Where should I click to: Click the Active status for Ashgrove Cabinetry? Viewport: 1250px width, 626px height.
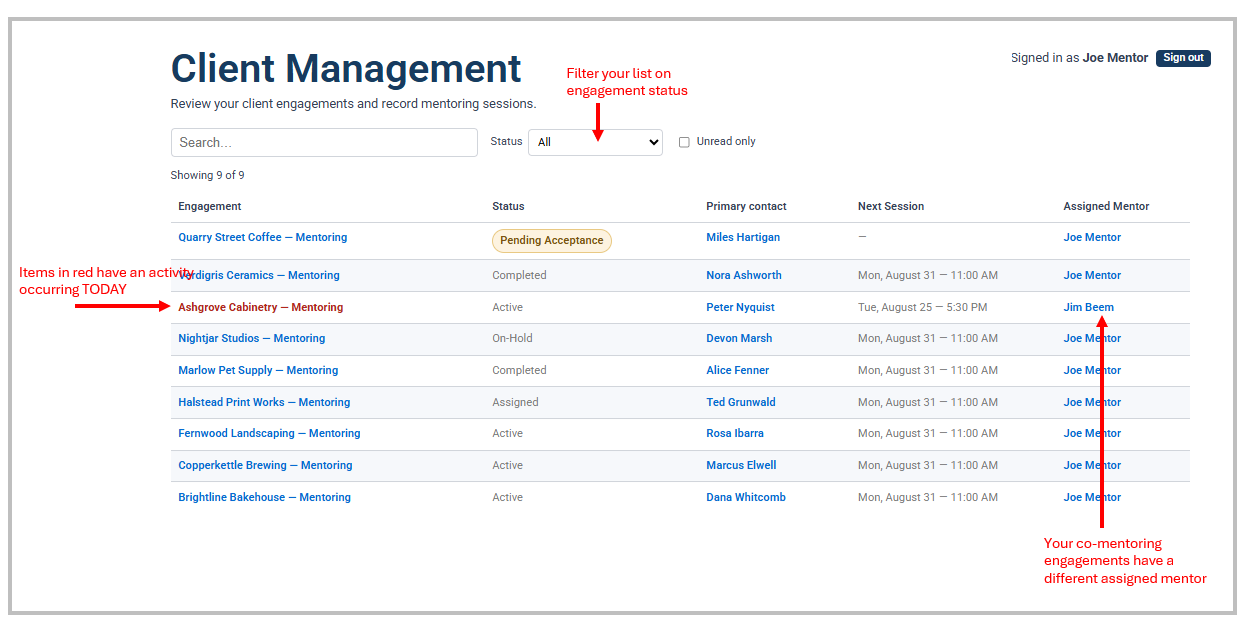coord(507,308)
